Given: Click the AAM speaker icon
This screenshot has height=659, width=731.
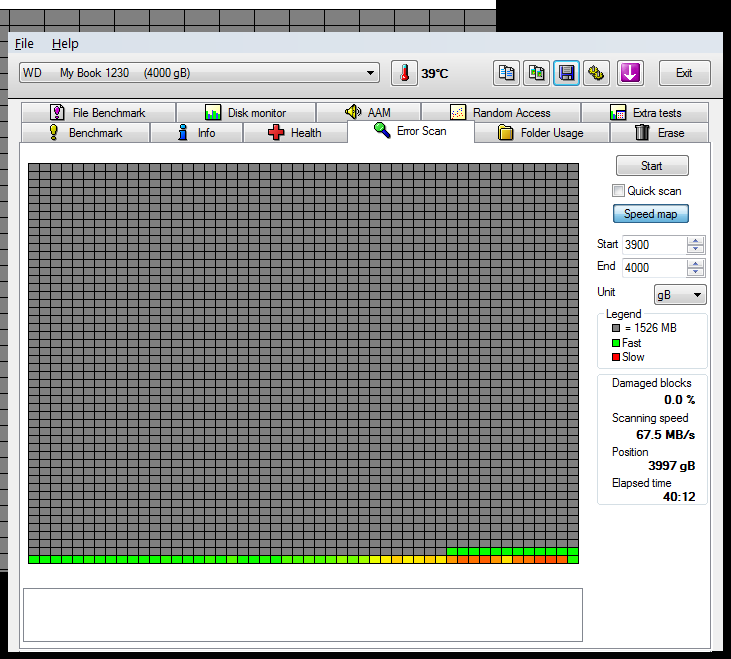Looking at the screenshot, I should click(x=353, y=111).
